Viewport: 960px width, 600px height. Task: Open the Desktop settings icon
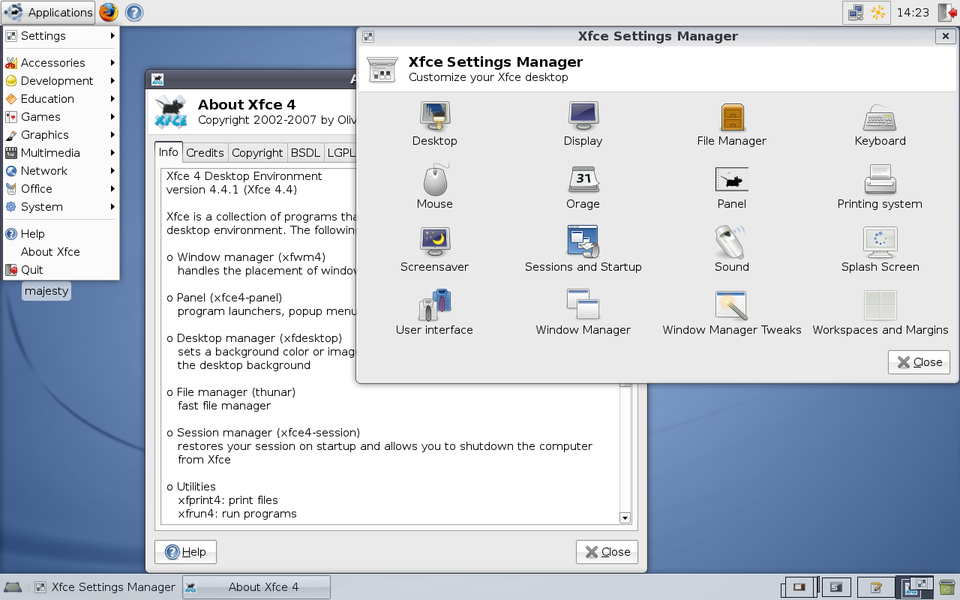(435, 124)
